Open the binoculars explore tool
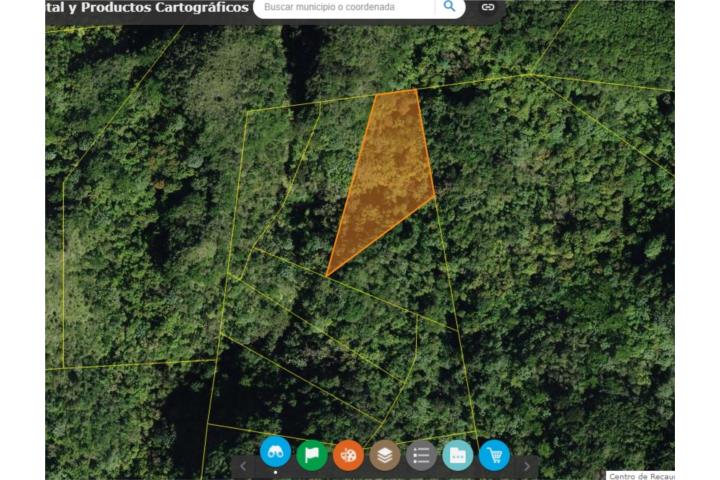 coord(276,452)
